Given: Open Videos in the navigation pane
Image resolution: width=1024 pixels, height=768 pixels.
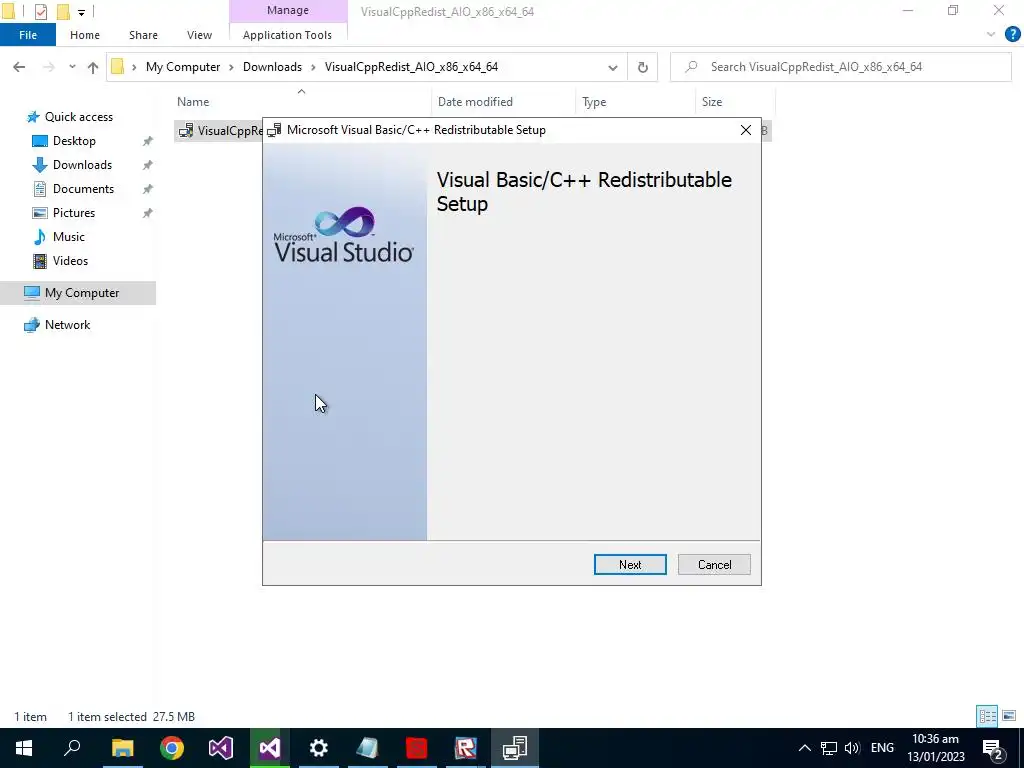Looking at the screenshot, I should point(70,261).
